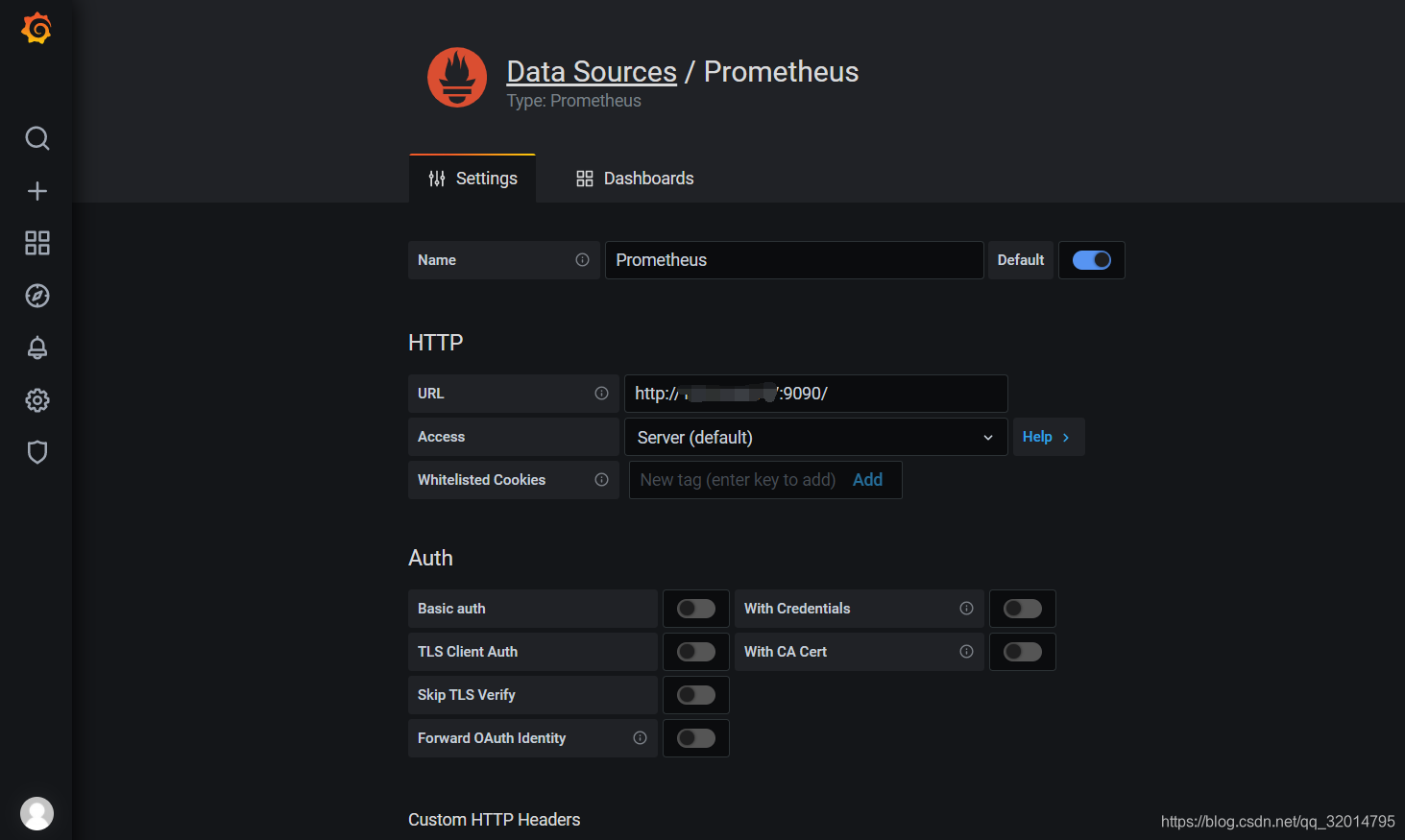
Task: Open Server Admin shield icon
Action: 37,452
